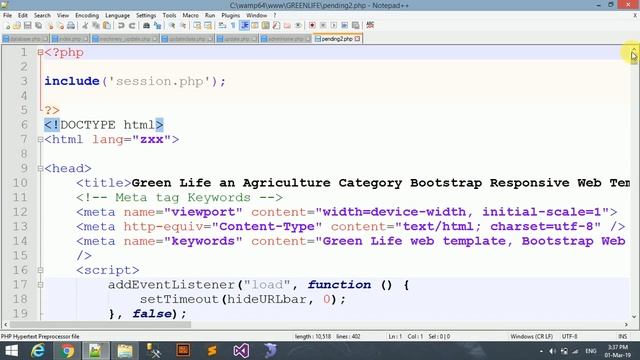The image size is (640, 360).
Task: Open the Settings menu
Action: [x=146, y=15]
